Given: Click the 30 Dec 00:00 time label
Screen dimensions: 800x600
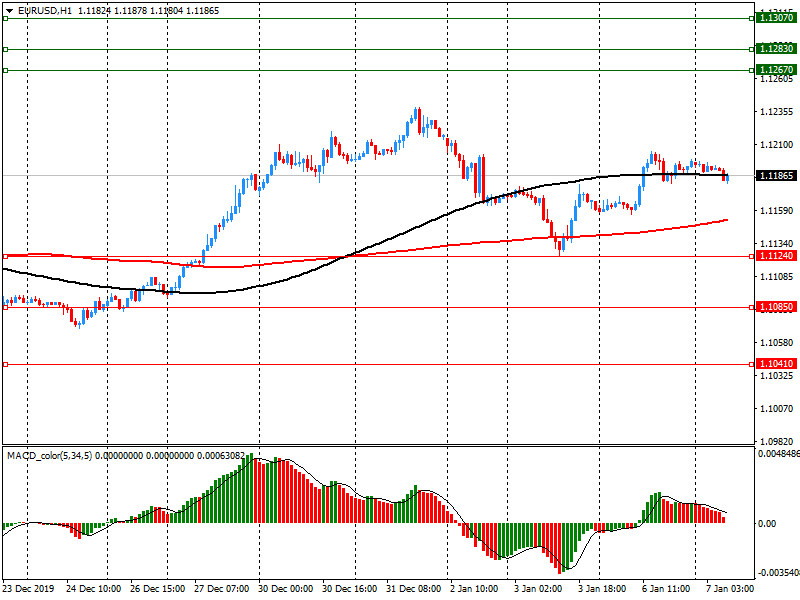Looking at the screenshot, I should [286, 588].
